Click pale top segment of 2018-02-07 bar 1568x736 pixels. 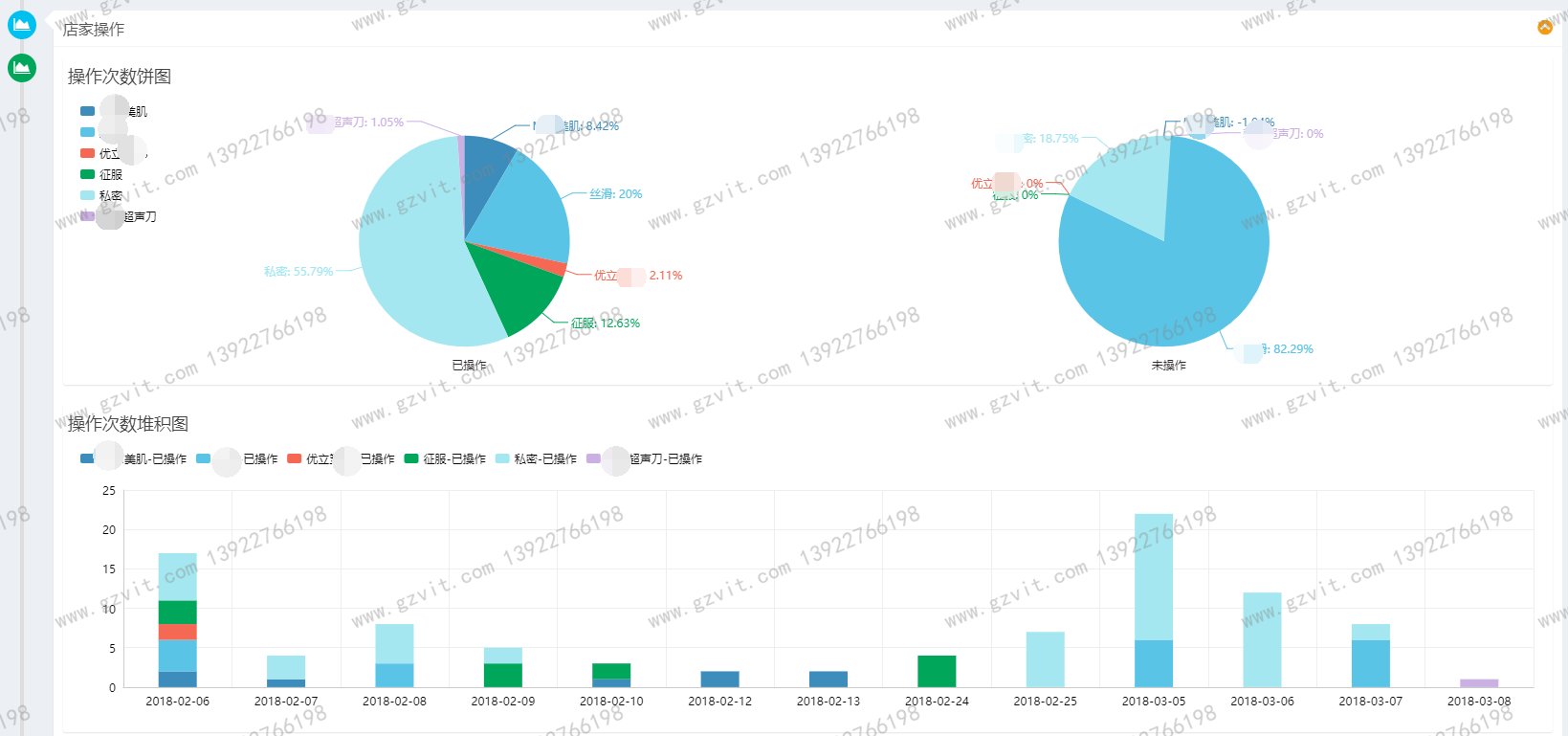(x=286, y=668)
